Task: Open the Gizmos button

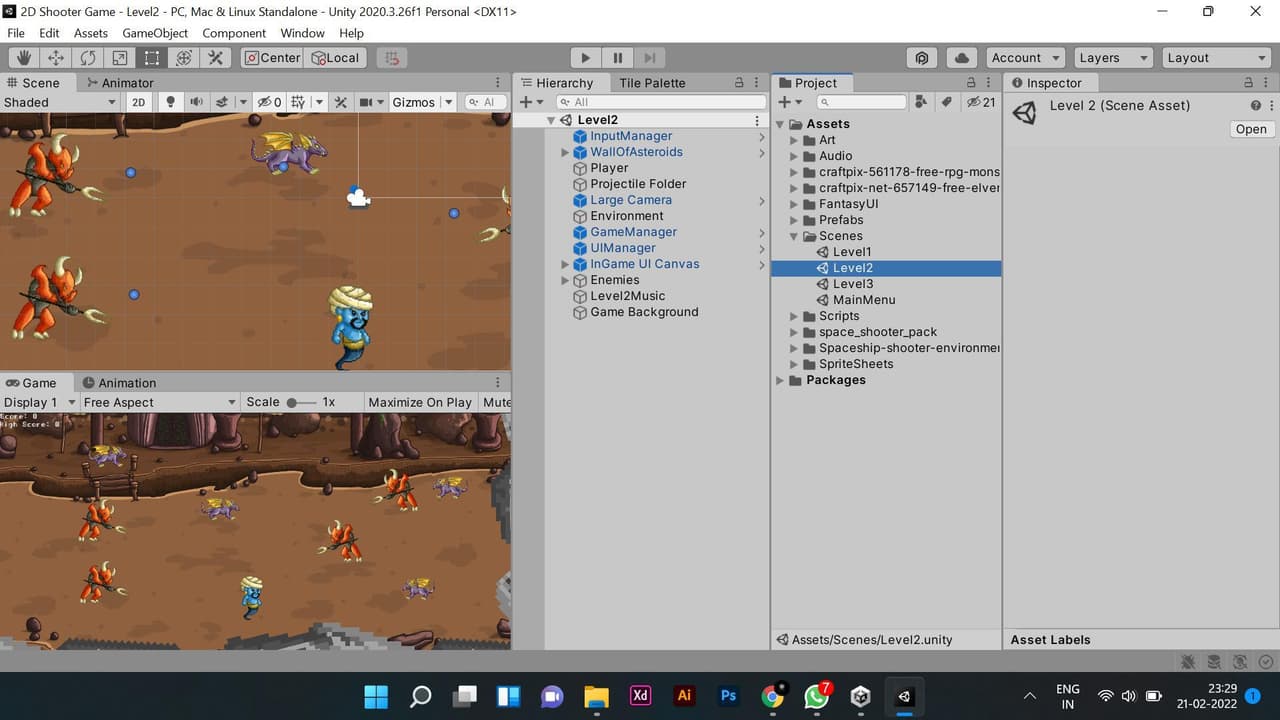Action: [x=413, y=102]
